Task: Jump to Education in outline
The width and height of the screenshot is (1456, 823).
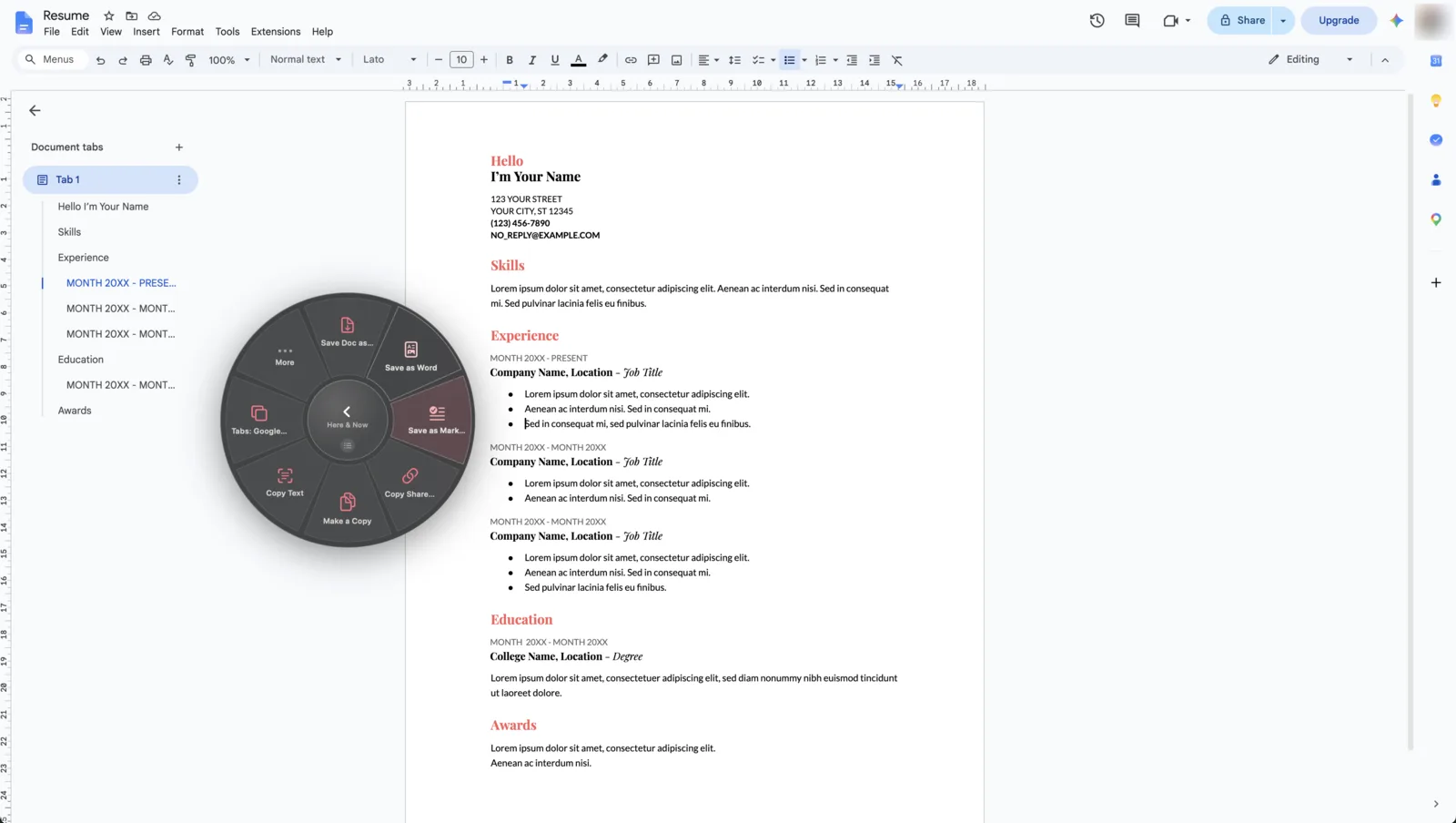Action: click(x=81, y=360)
